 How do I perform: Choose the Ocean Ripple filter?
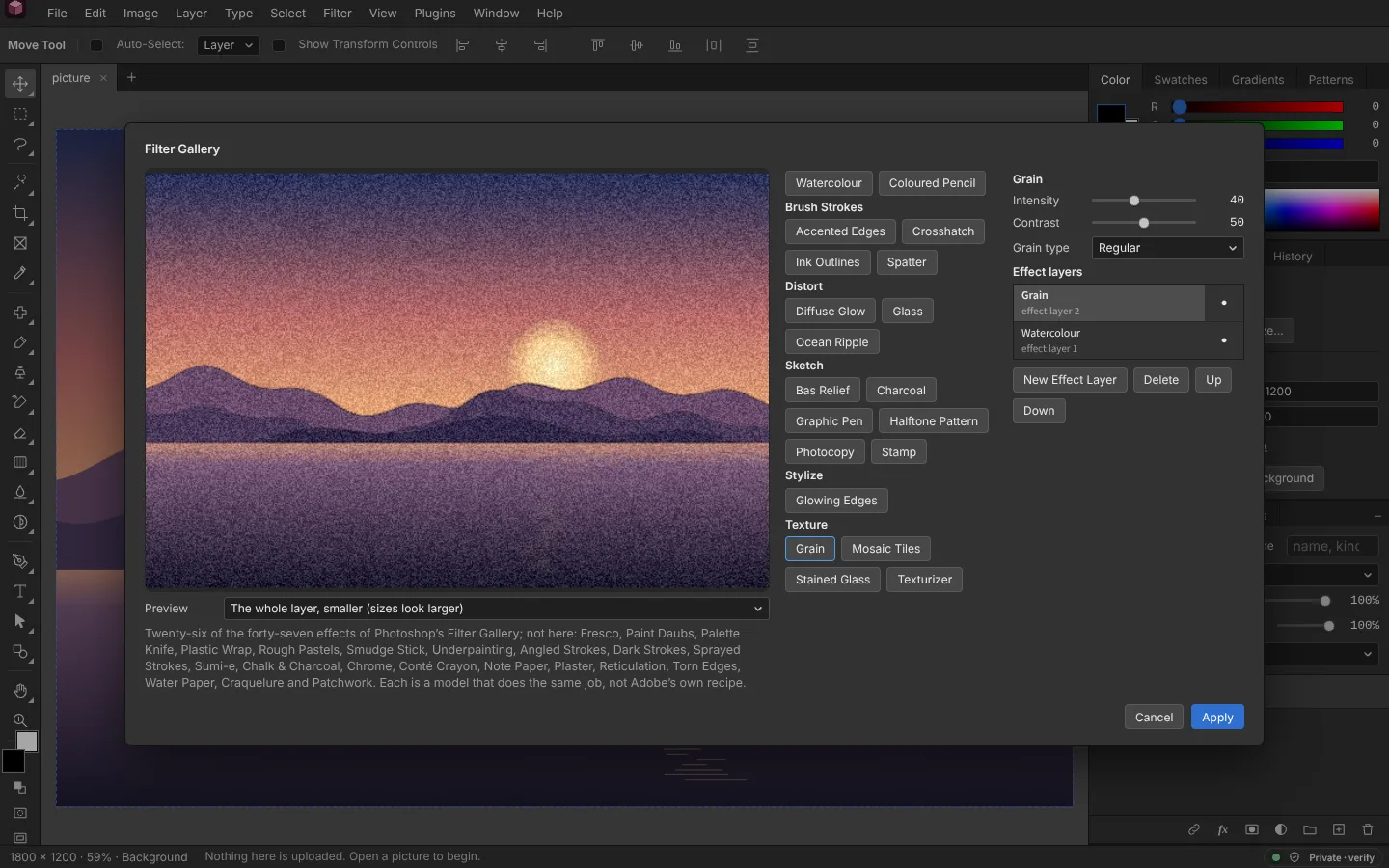(831, 342)
